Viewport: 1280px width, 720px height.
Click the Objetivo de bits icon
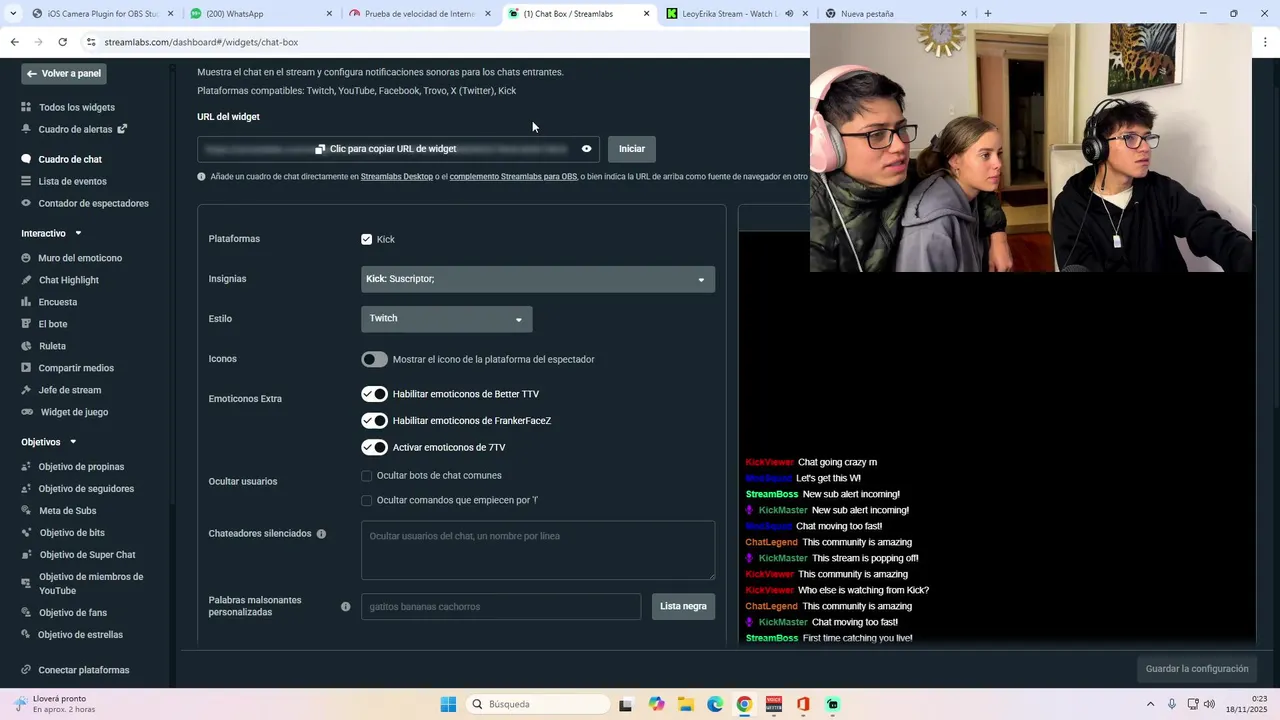coord(26,533)
